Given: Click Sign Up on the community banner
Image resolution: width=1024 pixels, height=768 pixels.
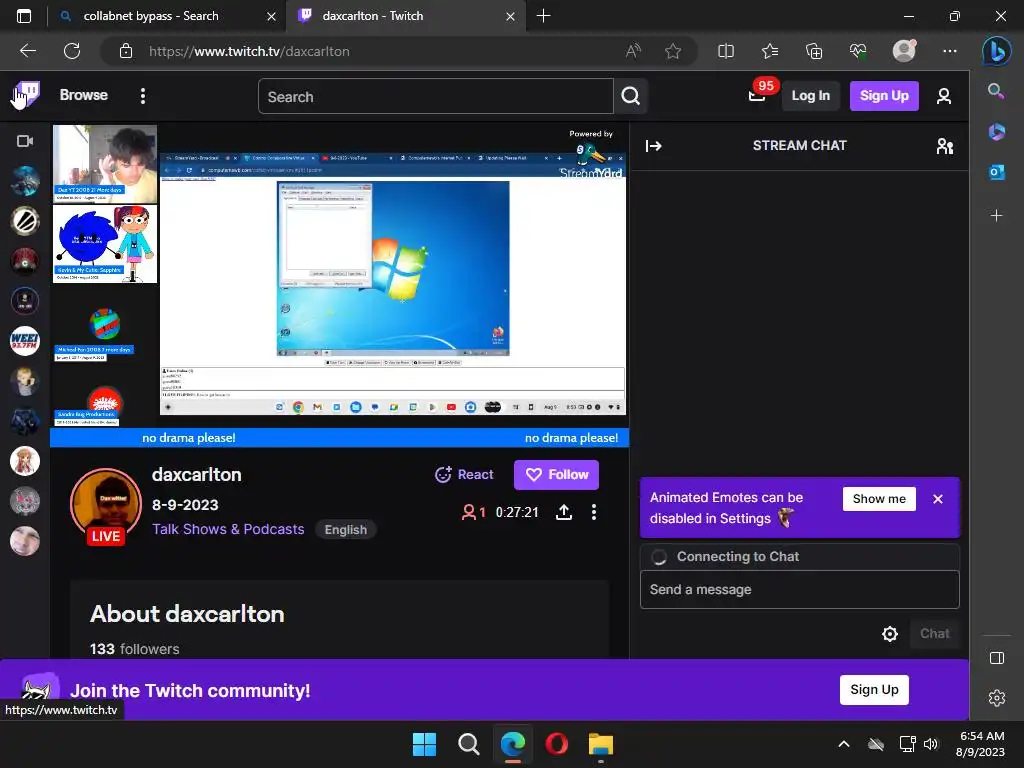Looking at the screenshot, I should 874,690.
